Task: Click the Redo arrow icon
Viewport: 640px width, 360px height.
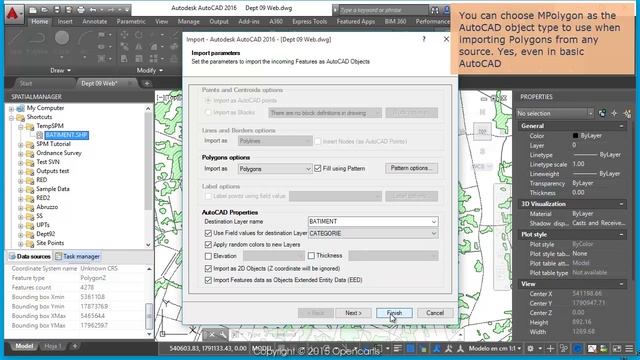Action: tap(111, 9)
